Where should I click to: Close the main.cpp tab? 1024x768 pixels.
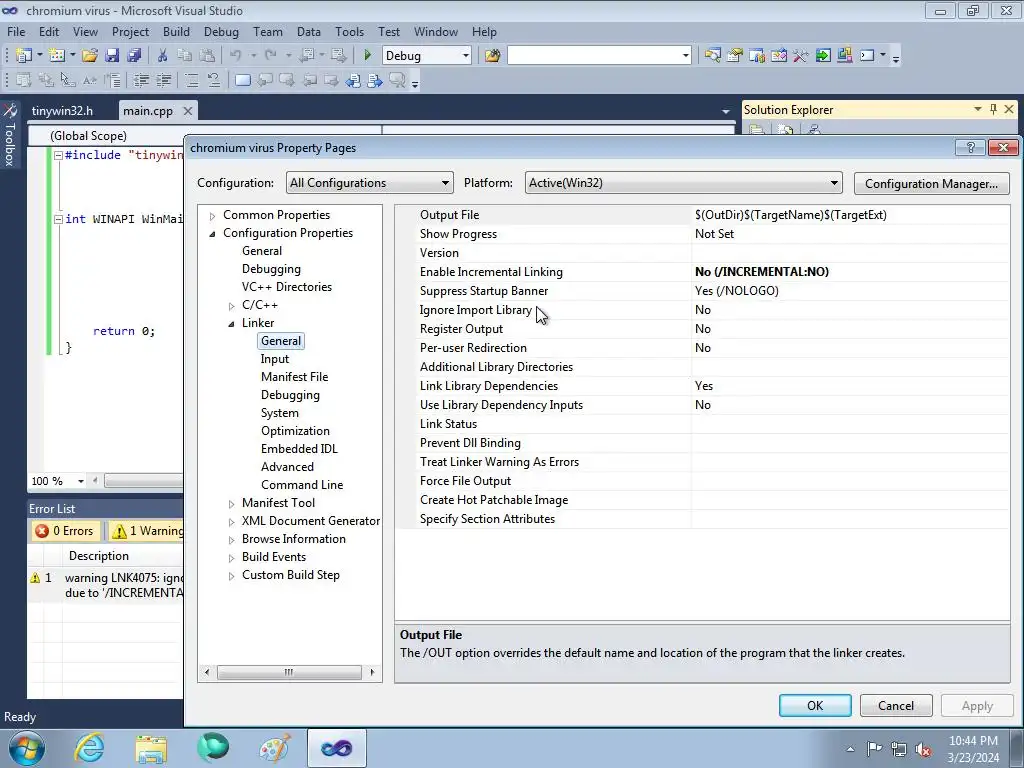point(187,111)
